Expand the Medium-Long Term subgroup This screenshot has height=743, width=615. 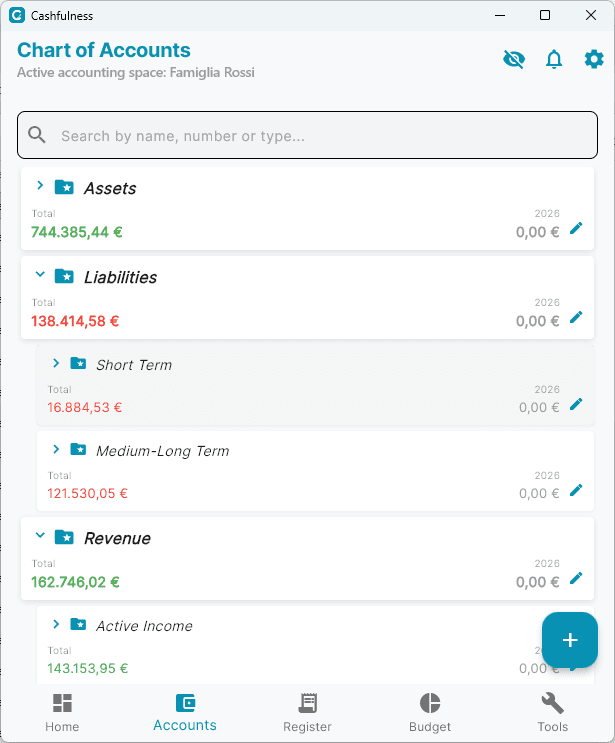(56, 450)
